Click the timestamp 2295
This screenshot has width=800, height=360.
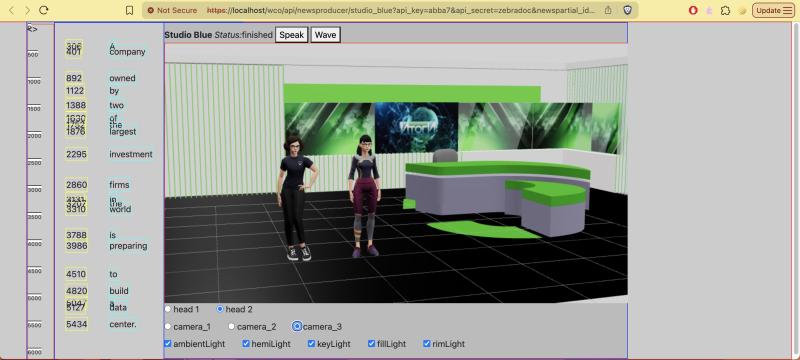click(76, 155)
